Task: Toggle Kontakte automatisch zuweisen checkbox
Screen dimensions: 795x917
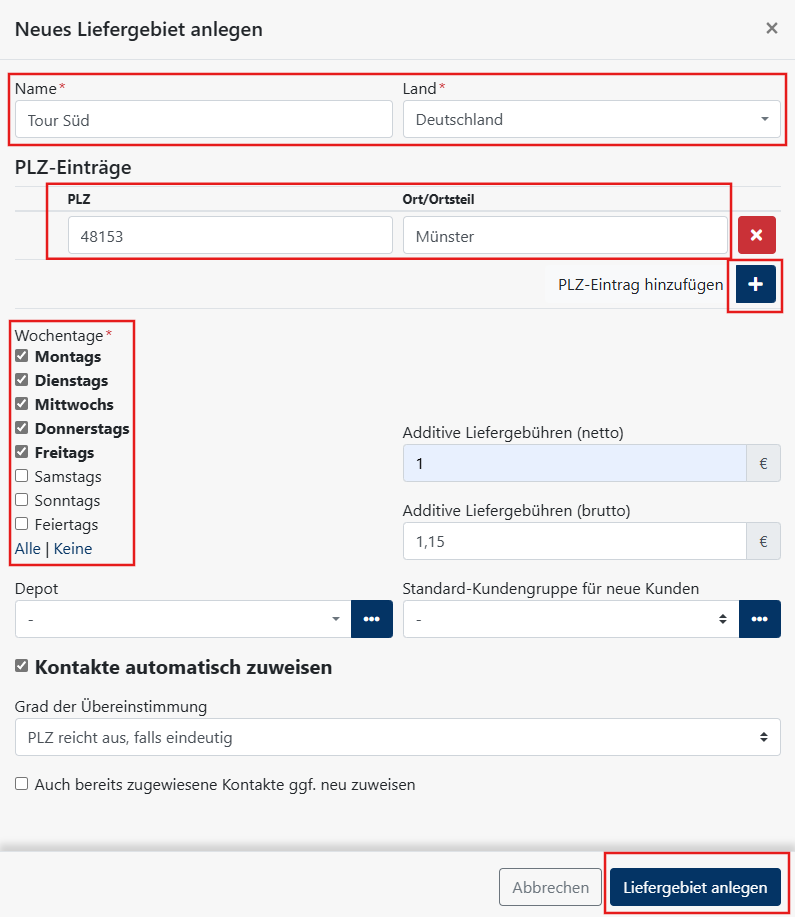Action: pos(22,666)
